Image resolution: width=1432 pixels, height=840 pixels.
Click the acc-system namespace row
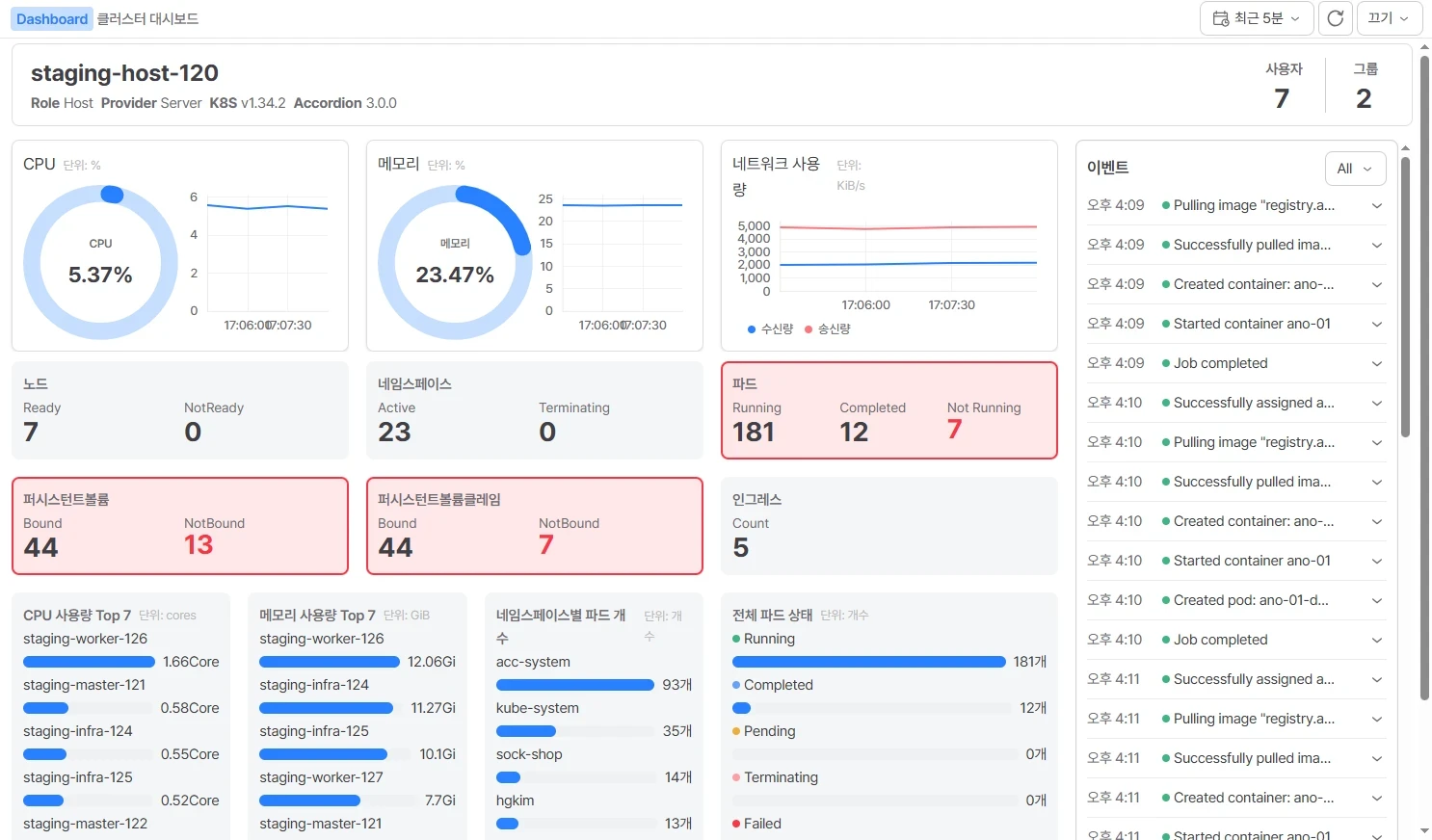(x=594, y=673)
